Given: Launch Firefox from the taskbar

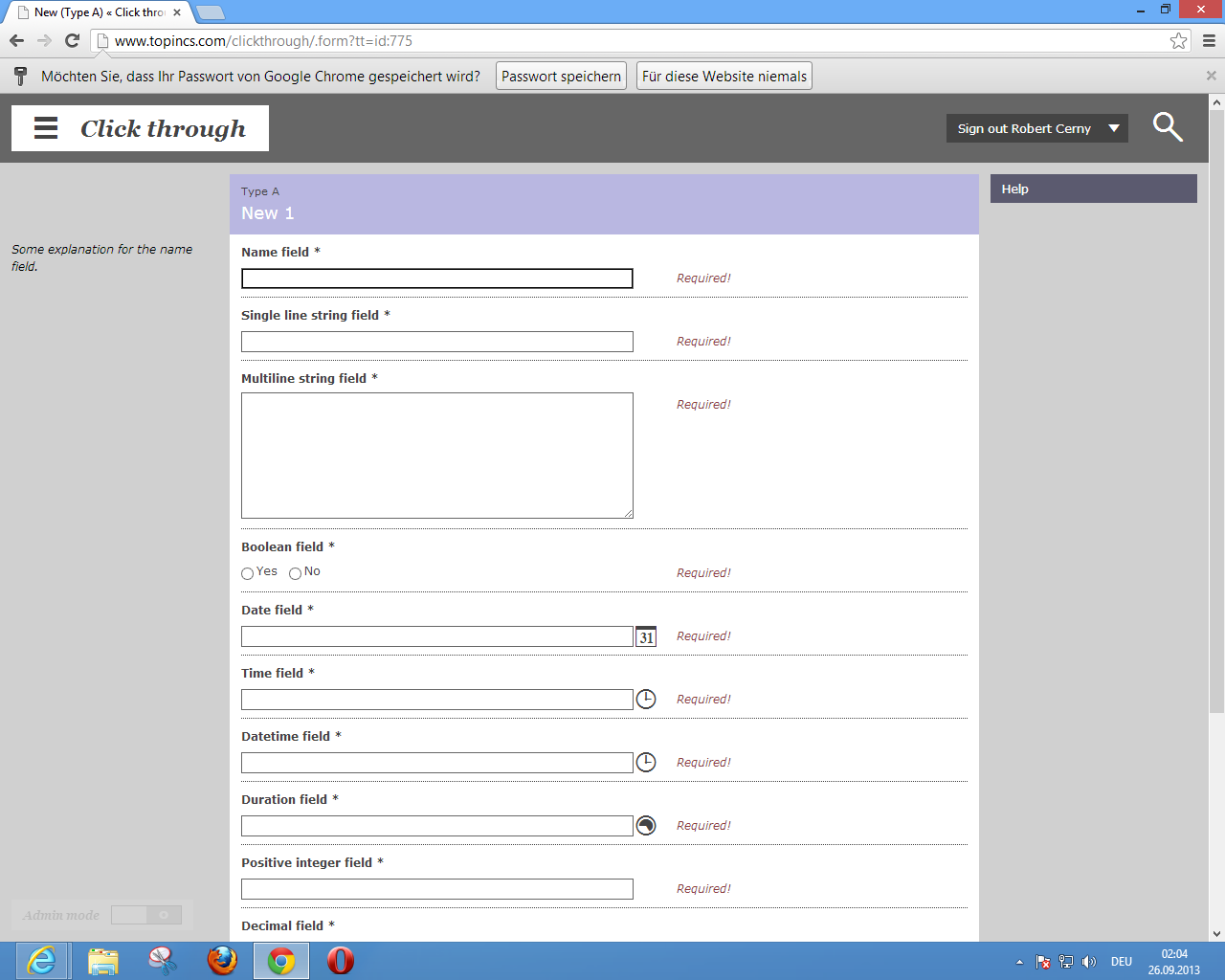Looking at the screenshot, I should [222, 960].
